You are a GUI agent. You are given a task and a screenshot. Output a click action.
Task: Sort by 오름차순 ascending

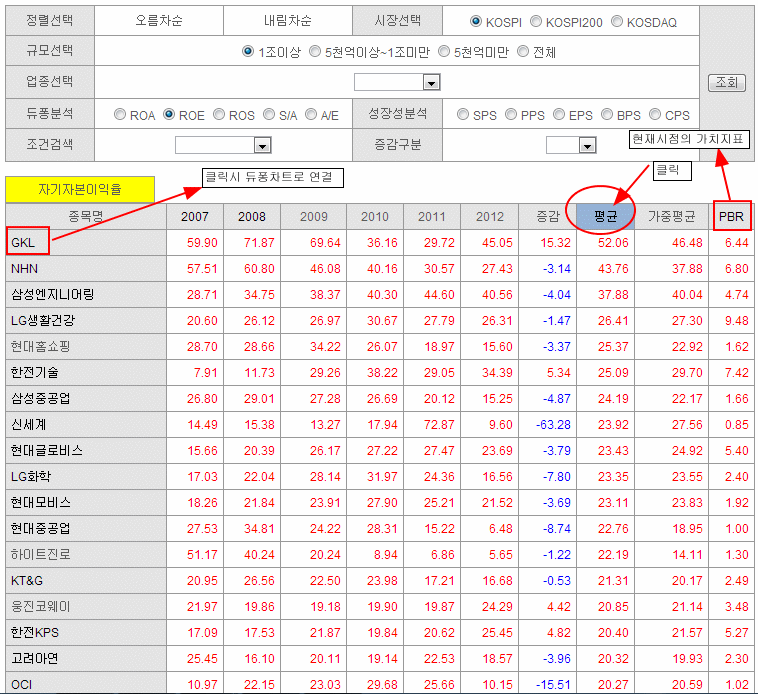point(159,20)
